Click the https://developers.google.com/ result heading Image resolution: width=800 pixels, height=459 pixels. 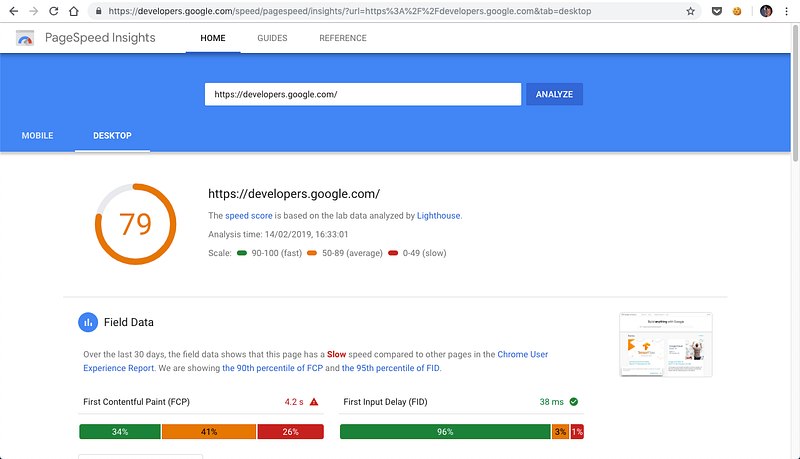click(294, 194)
